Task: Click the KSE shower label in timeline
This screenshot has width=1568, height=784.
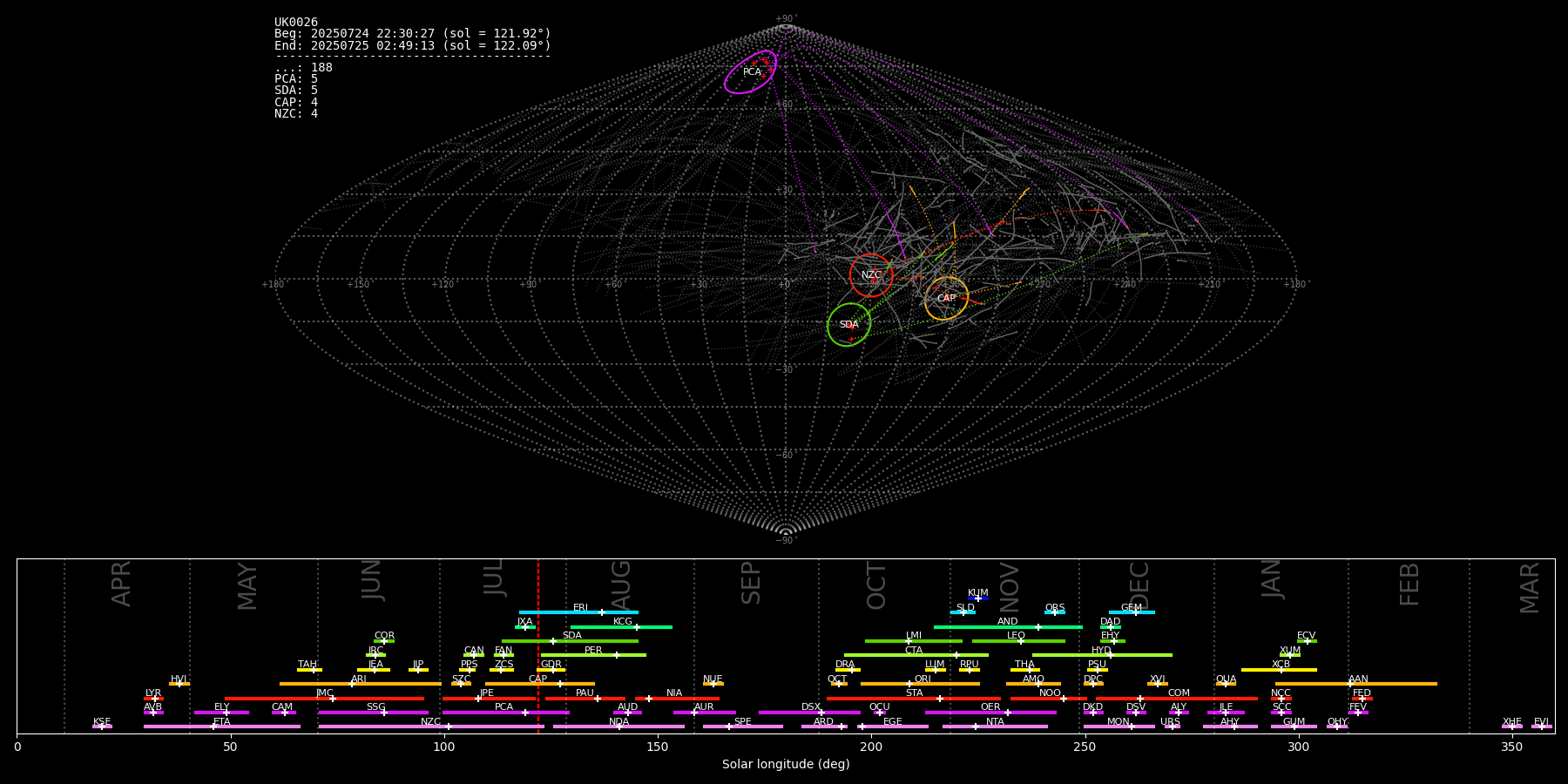Action: [x=102, y=721]
